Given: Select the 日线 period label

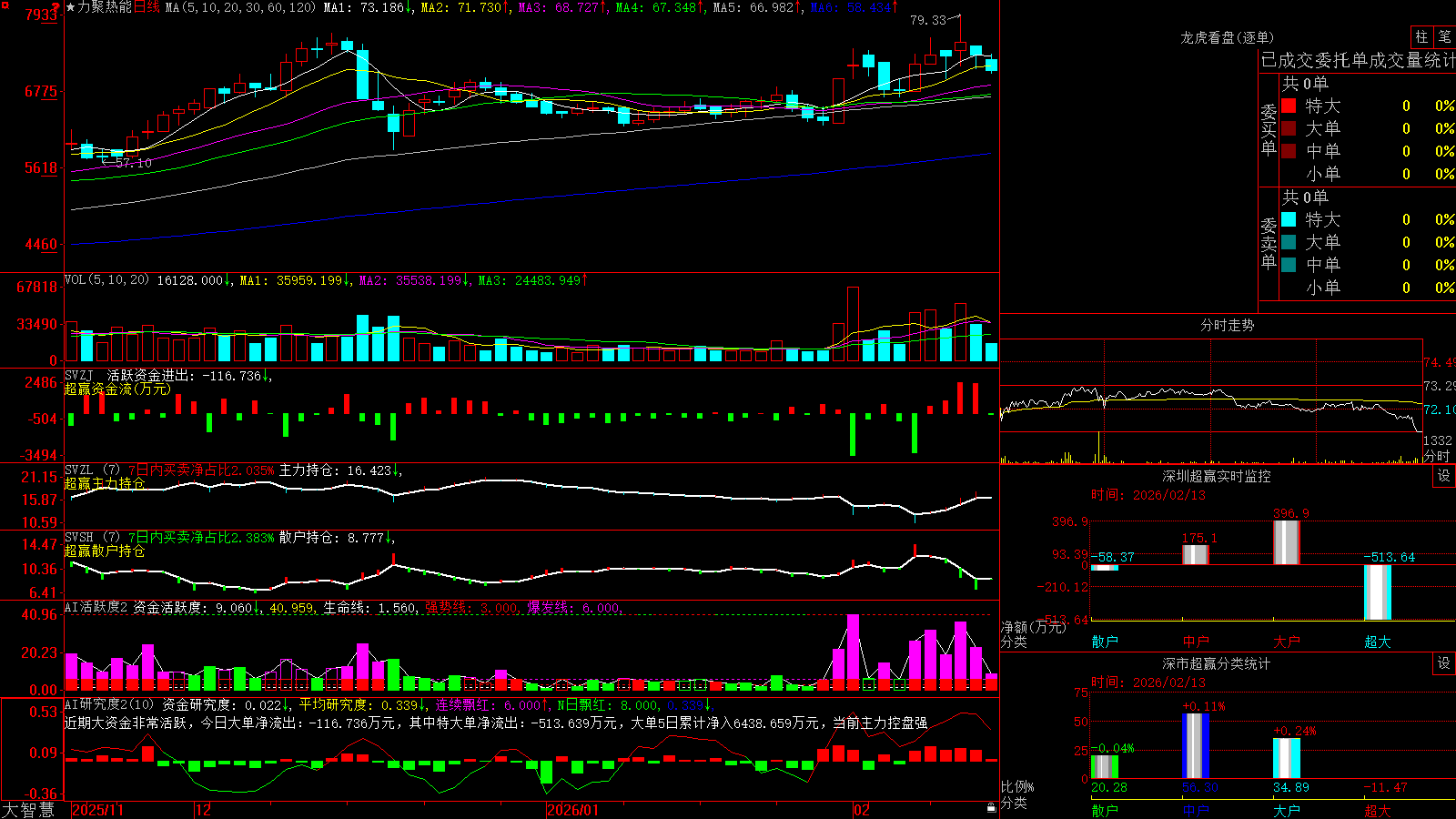Looking at the screenshot, I should click(147, 7).
